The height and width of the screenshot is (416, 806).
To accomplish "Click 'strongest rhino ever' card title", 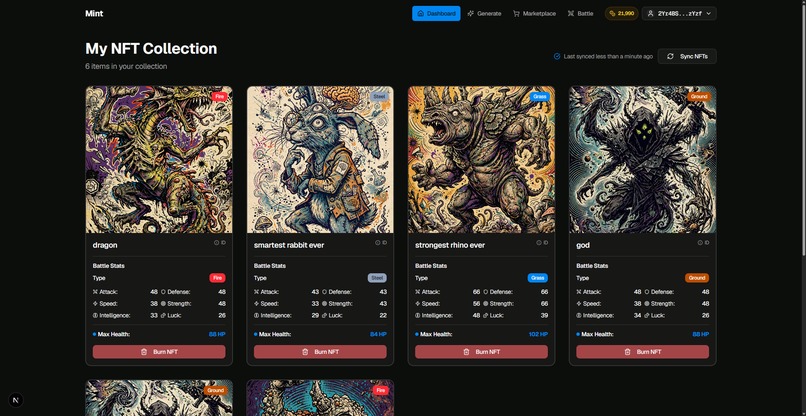I will tap(450, 245).
